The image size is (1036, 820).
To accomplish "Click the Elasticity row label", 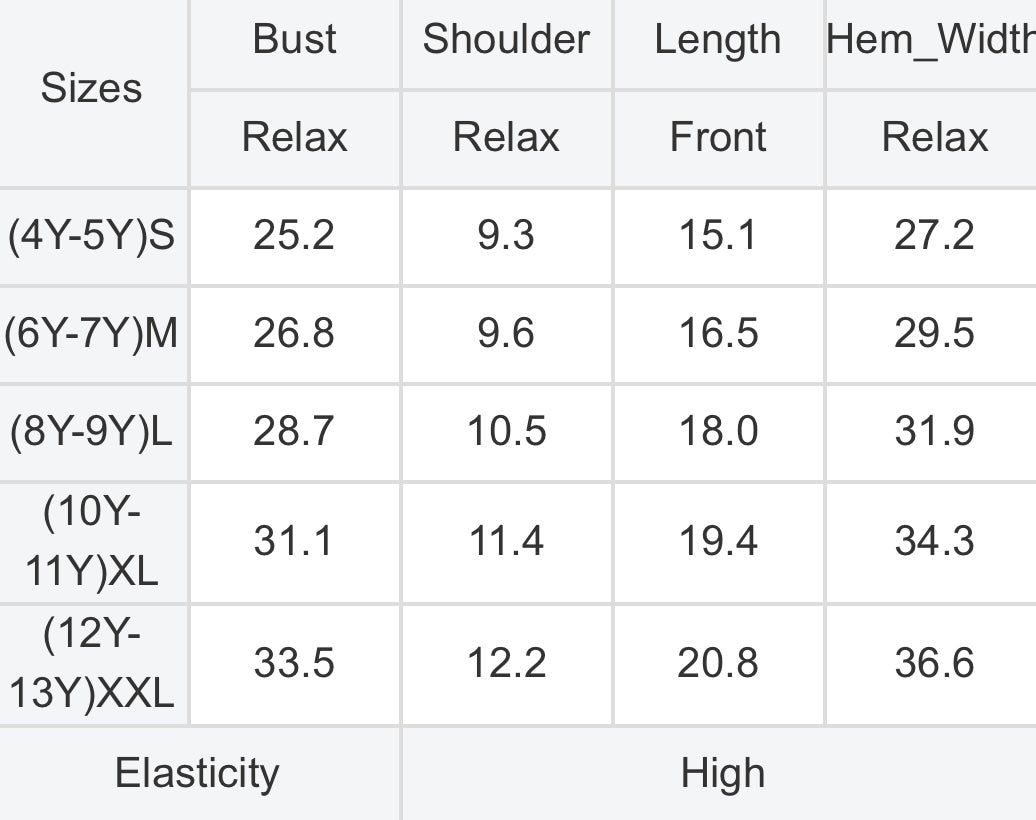I will click(x=197, y=773).
